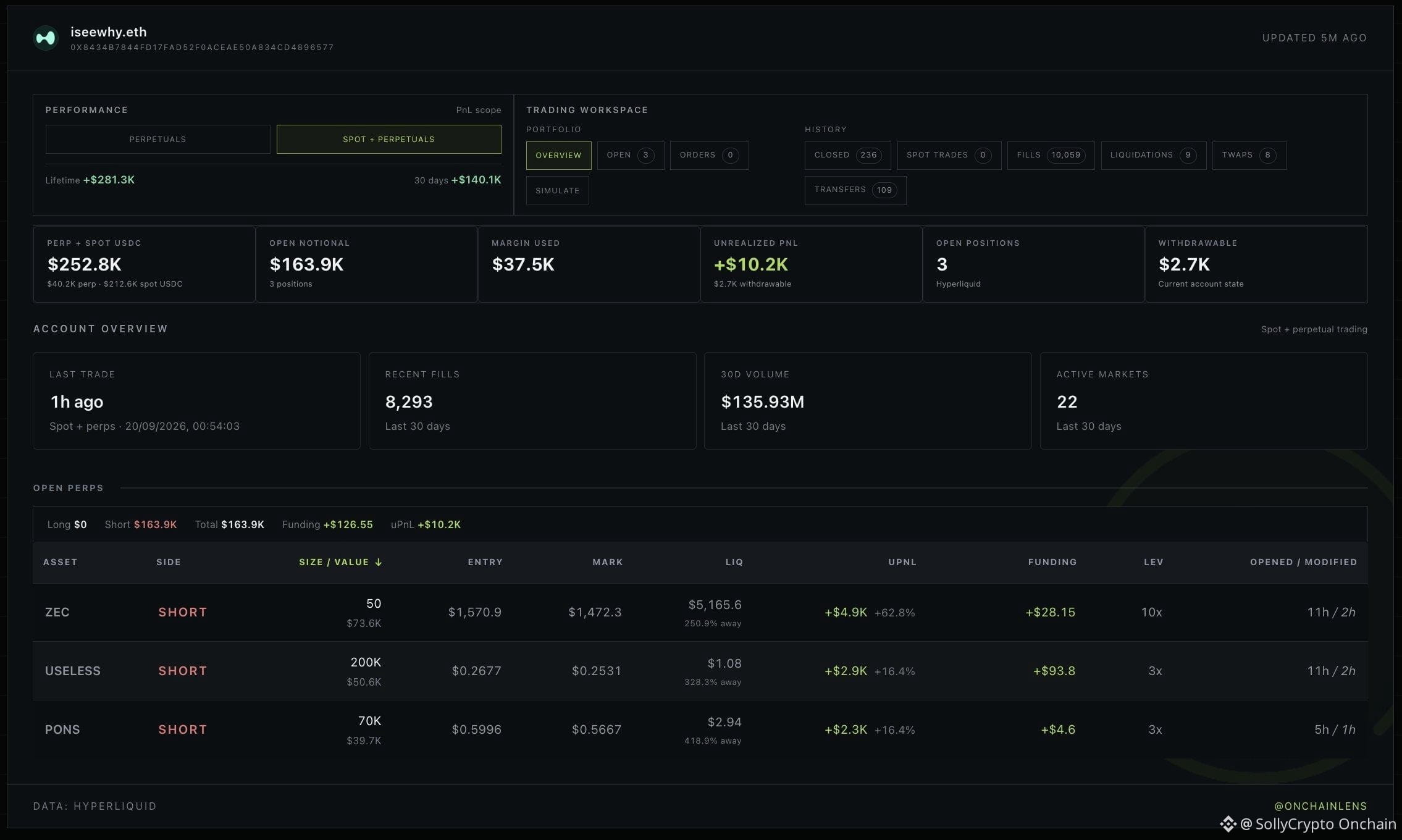The width and height of the screenshot is (1402, 840).
Task: Sort the table by FUNDING column header
Action: point(1052,562)
